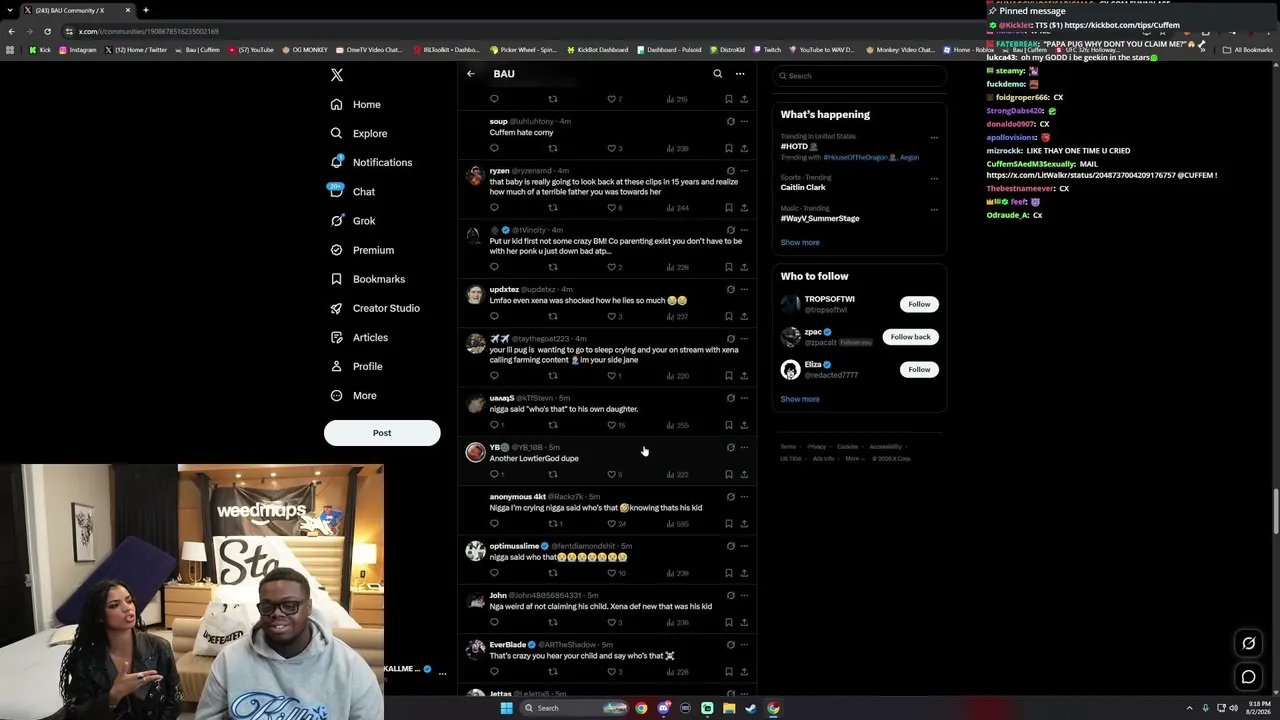Bookmark soup's Cuffem hate corny post
The height and width of the screenshot is (720, 1280).
point(728,149)
